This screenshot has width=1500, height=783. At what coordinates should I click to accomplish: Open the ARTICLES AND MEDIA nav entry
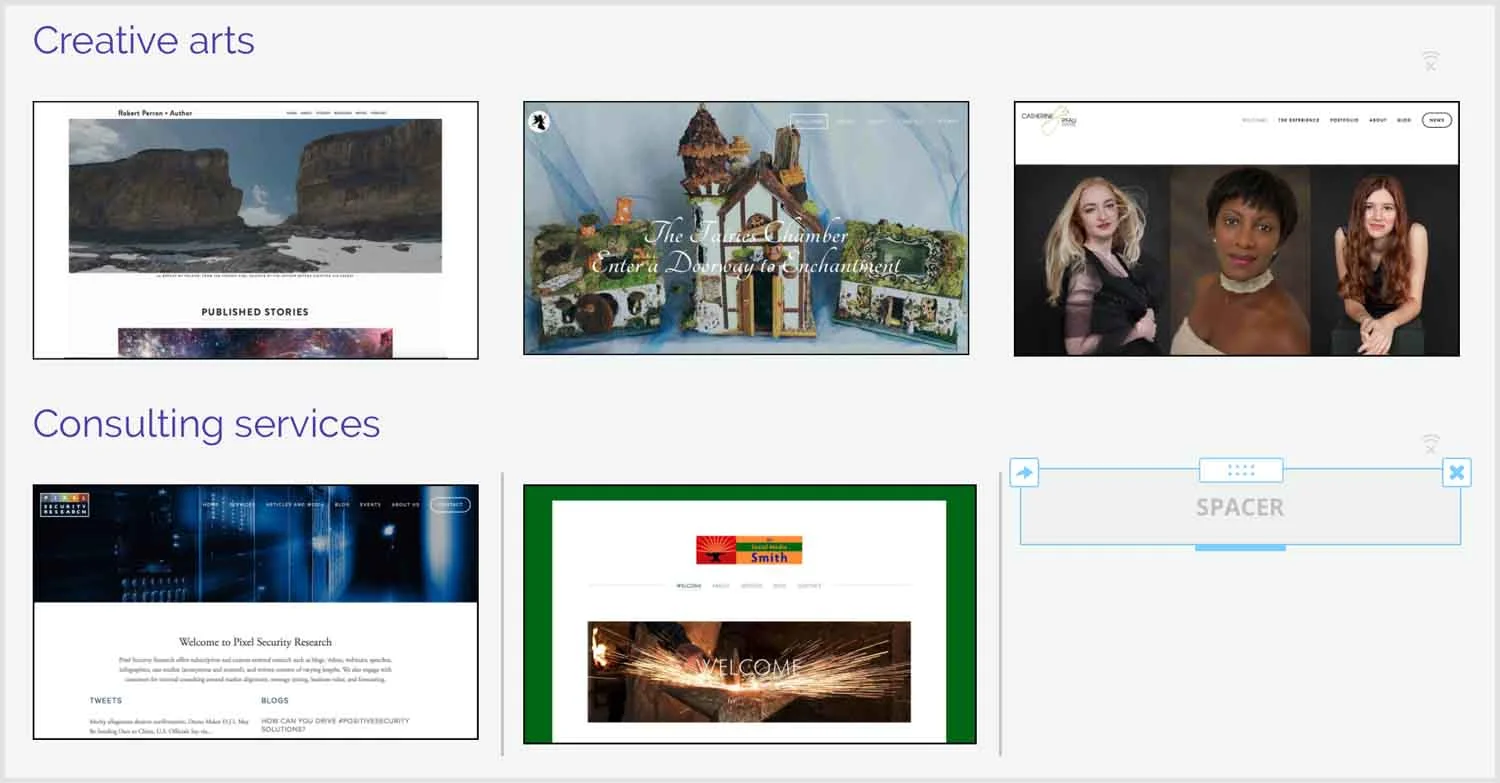294,505
